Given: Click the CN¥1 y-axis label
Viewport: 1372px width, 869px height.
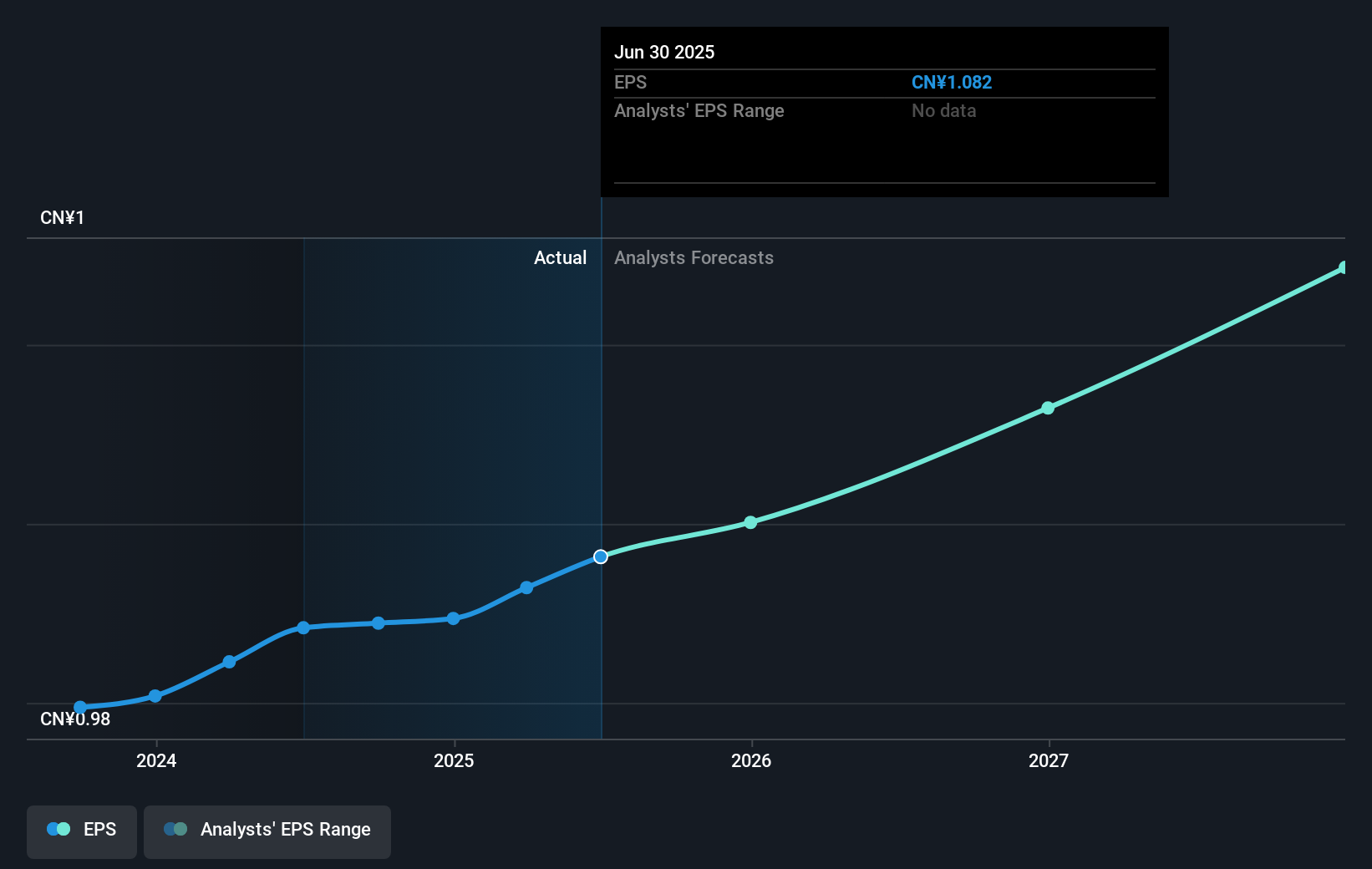Looking at the screenshot, I should click(x=62, y=218).
